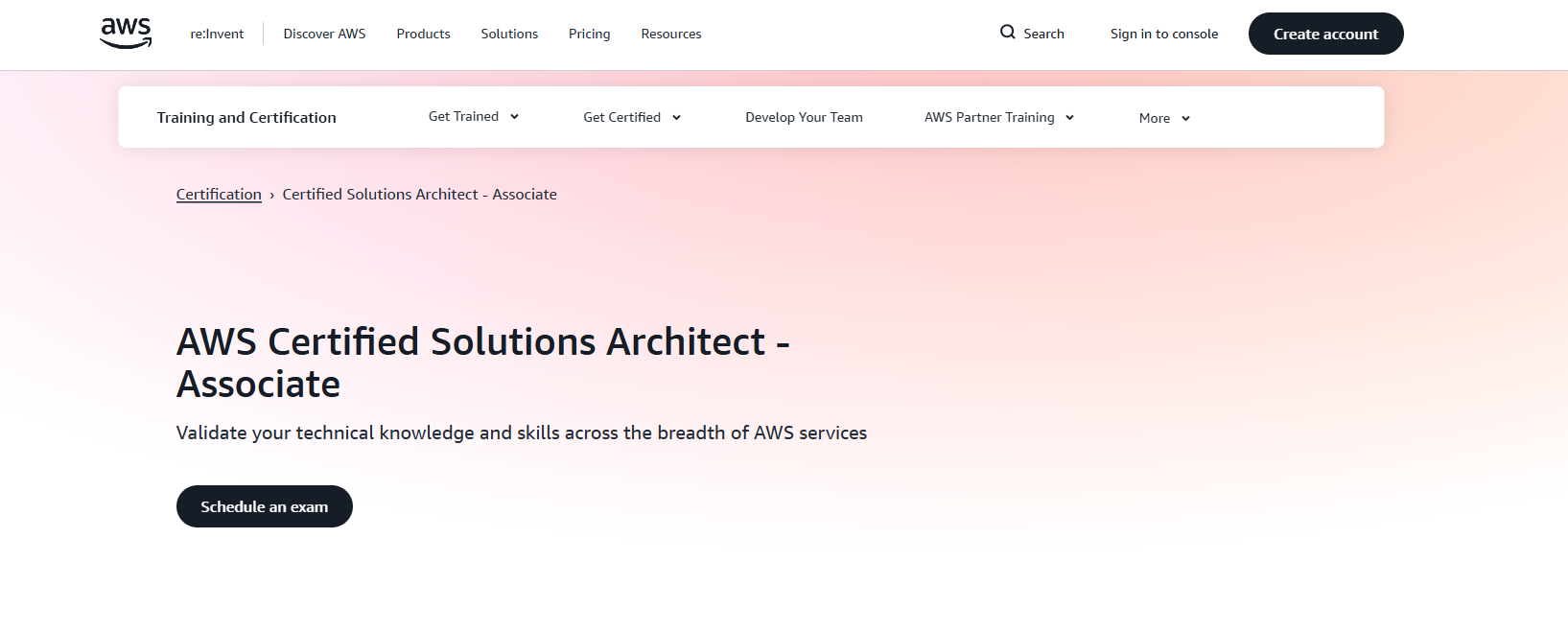Click the Get Certified label
Image resolution: width=1568 pixels, height=632 pixels.
tap(621, 117)
